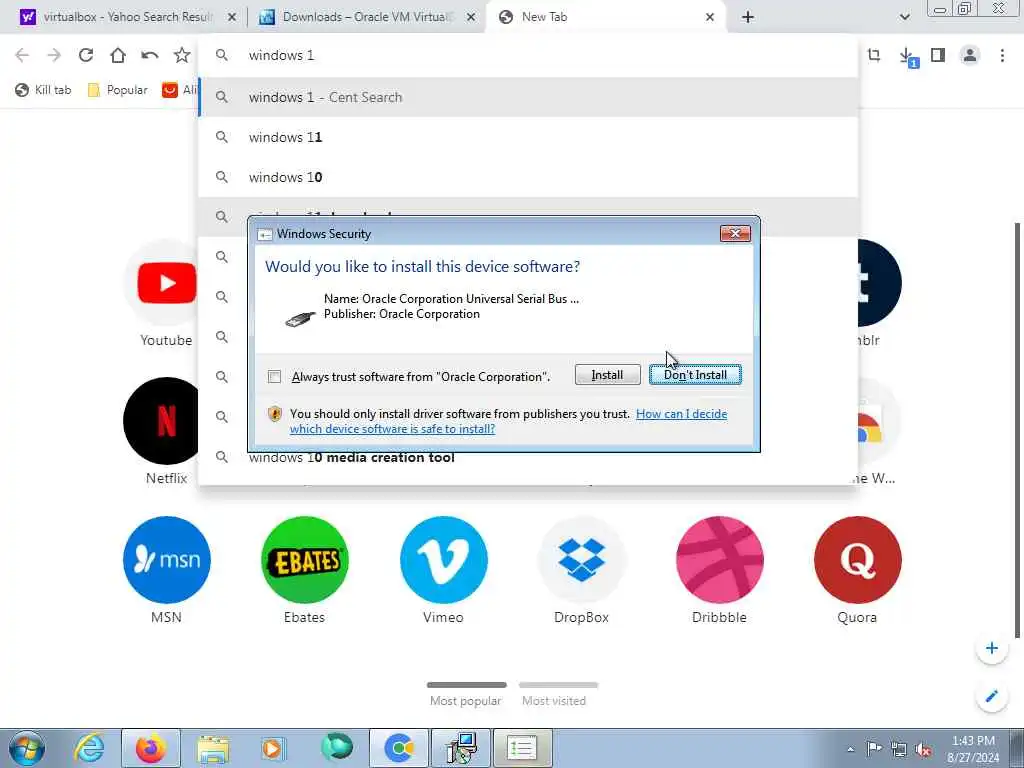Click the Install button in Windows Security

(607, 375)
